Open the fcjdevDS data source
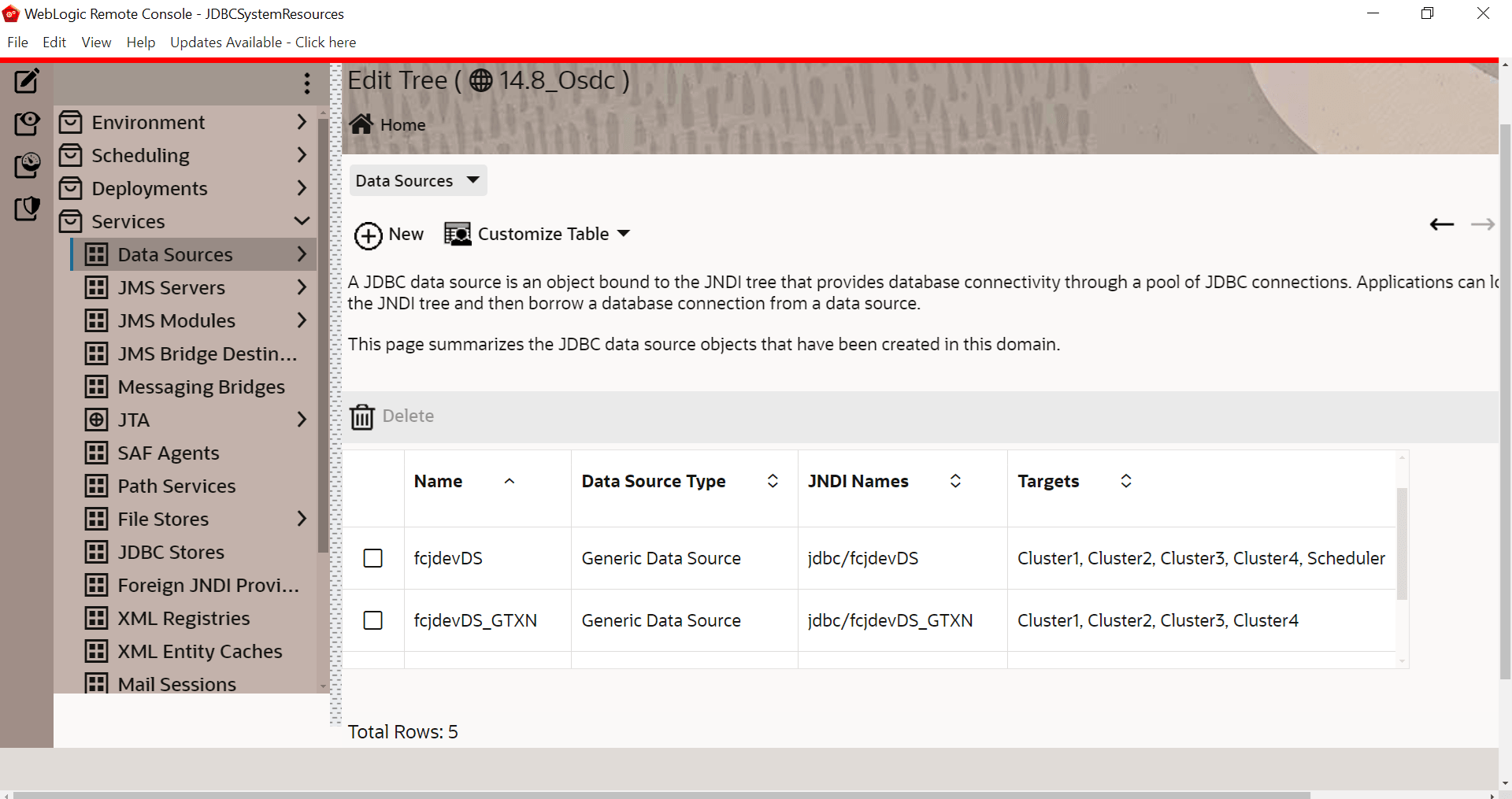This screenshot has height=799, width=1512. tap(448, 558)
